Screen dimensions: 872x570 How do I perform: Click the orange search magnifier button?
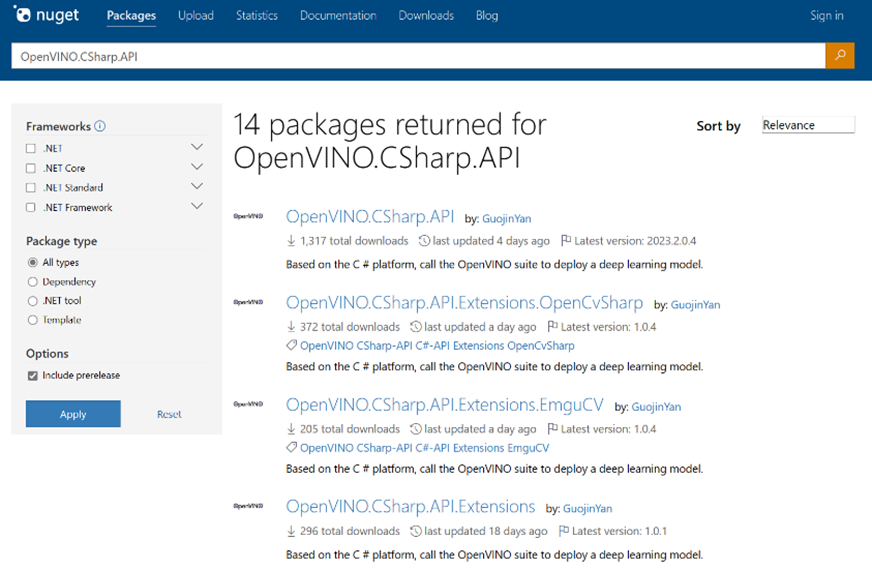point(840,56)
